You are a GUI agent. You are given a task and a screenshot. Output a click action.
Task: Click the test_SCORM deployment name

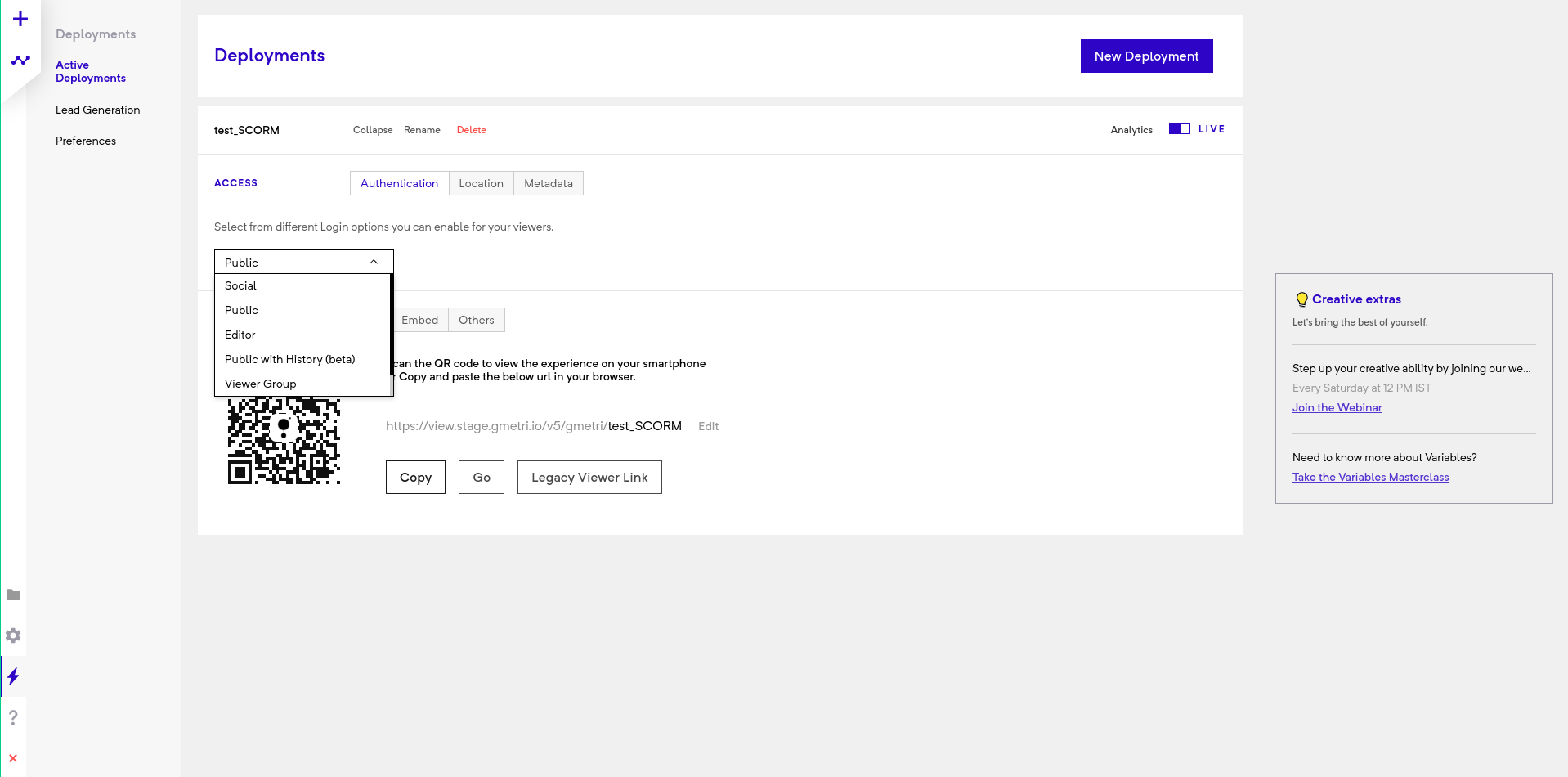[x=247, y=130]
